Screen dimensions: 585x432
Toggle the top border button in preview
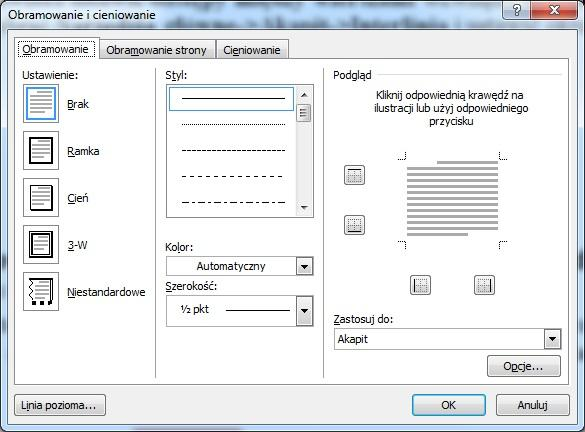[354, 175]
